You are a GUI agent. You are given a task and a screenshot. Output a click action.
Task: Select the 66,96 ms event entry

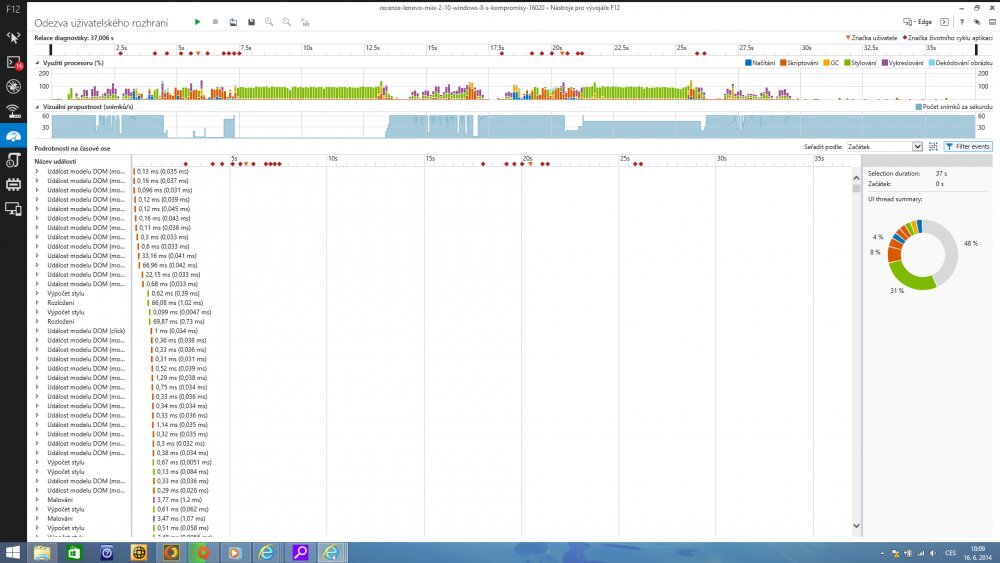[168, 265]
